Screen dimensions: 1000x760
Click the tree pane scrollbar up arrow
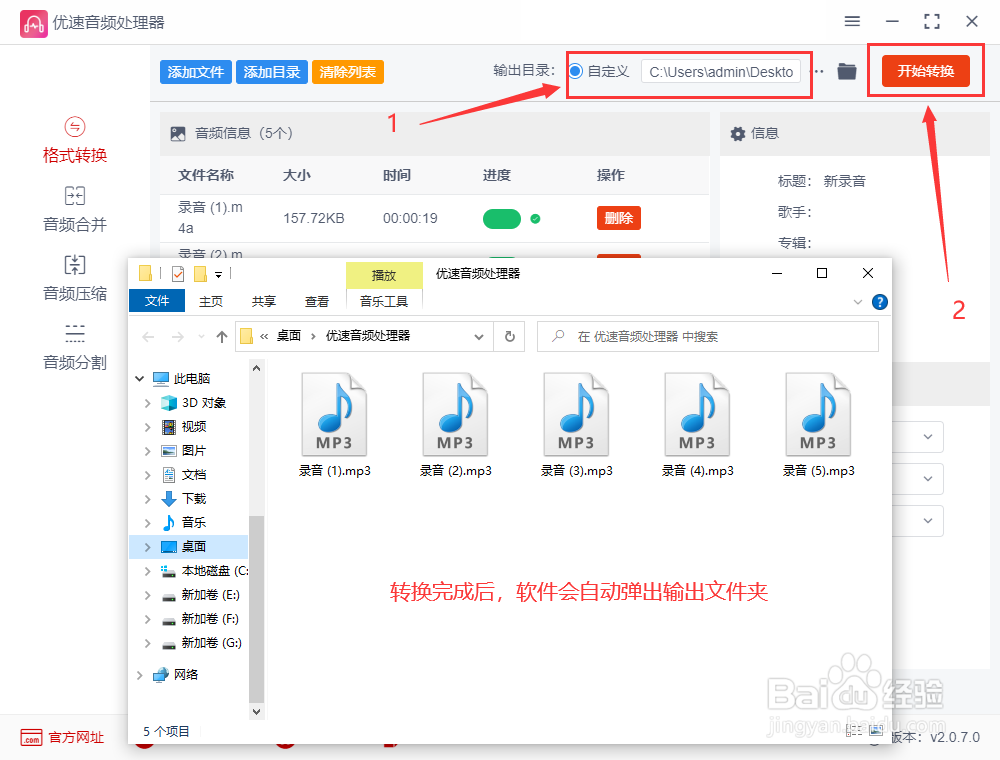(256, 368)
